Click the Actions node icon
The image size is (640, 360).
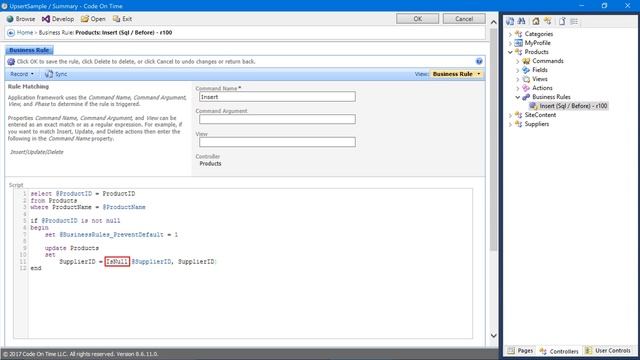coord(526,88)
